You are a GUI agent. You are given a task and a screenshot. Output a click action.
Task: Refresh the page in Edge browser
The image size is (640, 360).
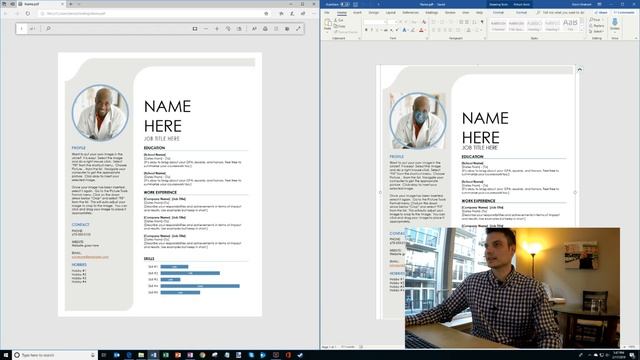[x=28, y=13]
